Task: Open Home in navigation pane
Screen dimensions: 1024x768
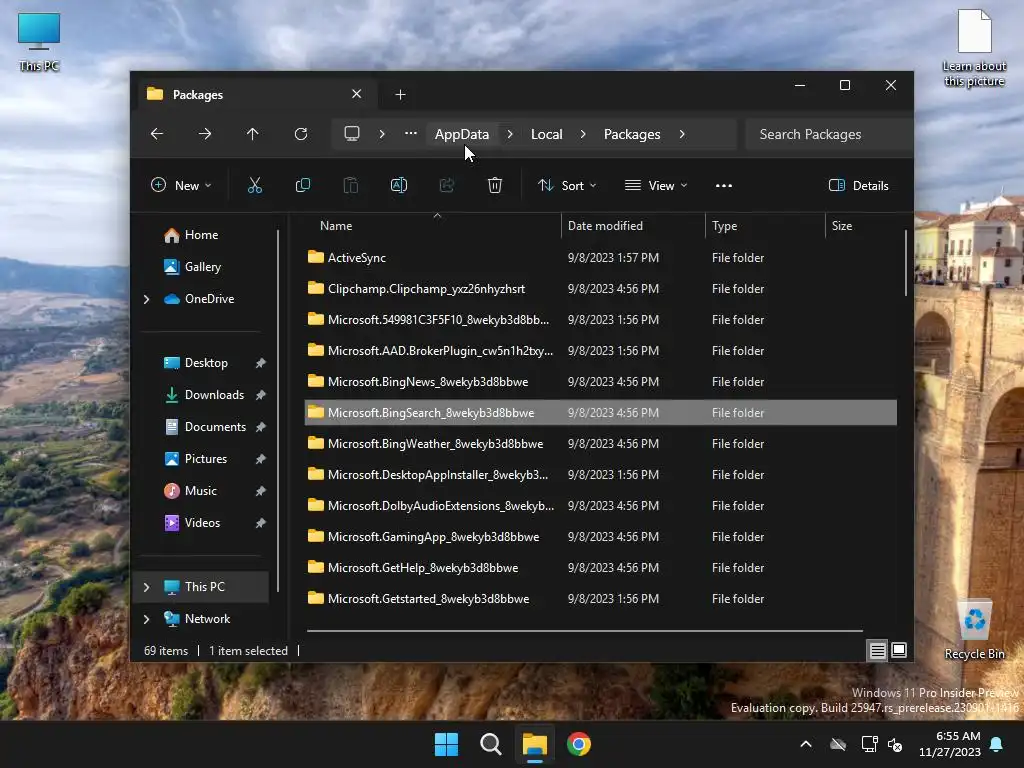Action: 200,235
